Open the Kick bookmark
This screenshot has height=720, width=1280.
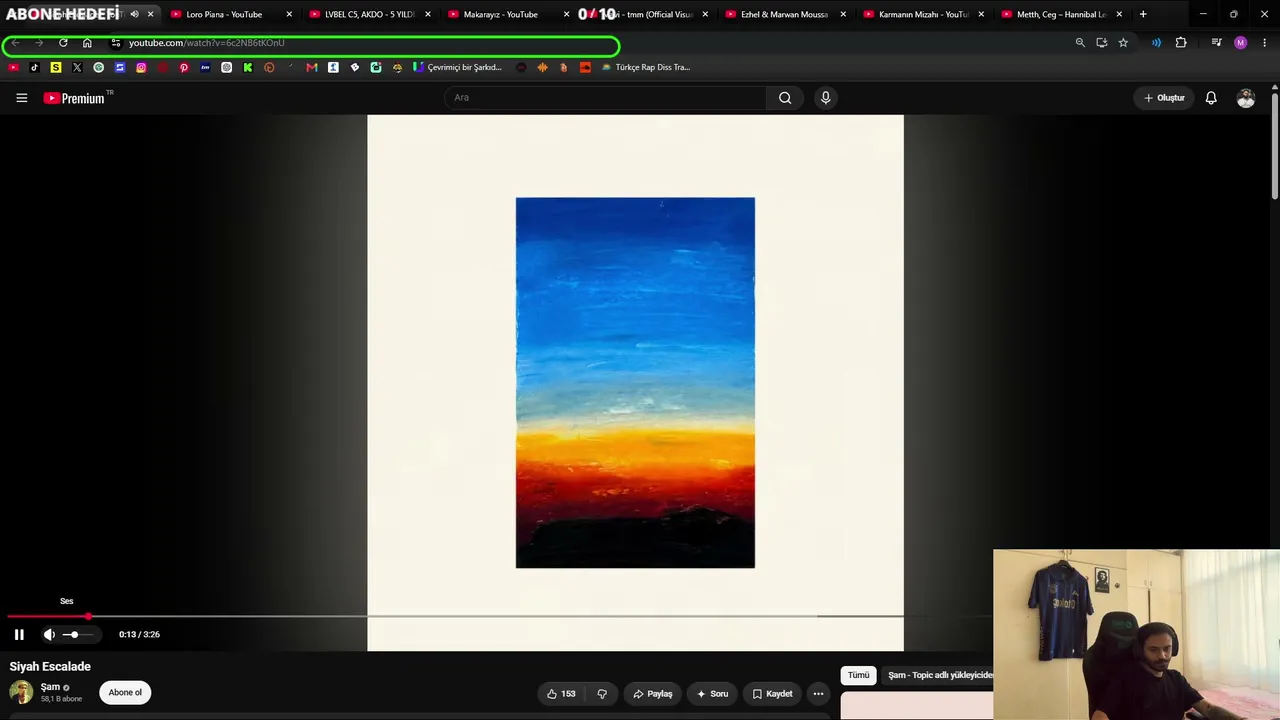[x=248, y=67]
